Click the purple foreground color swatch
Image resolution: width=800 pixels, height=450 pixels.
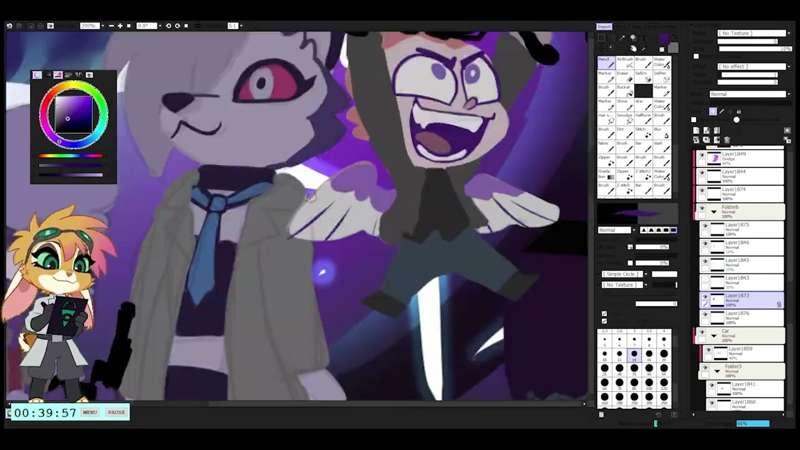(664, 39)
